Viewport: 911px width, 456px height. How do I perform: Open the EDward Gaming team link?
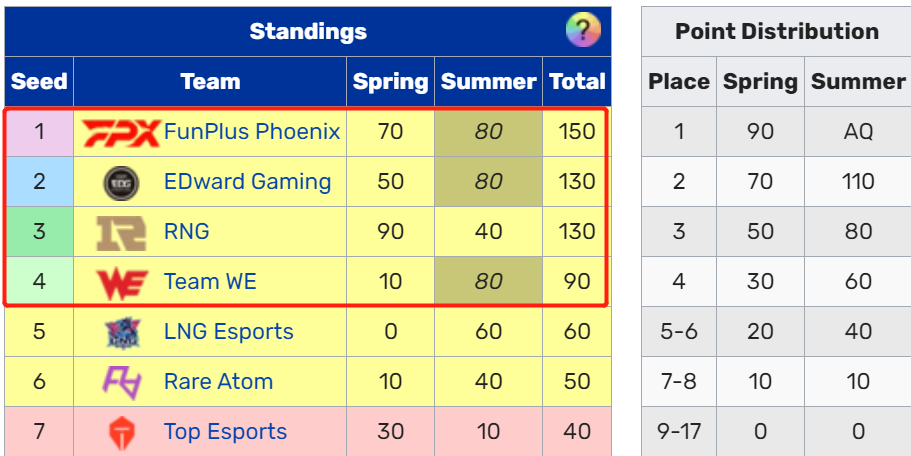tap(247, 182)
